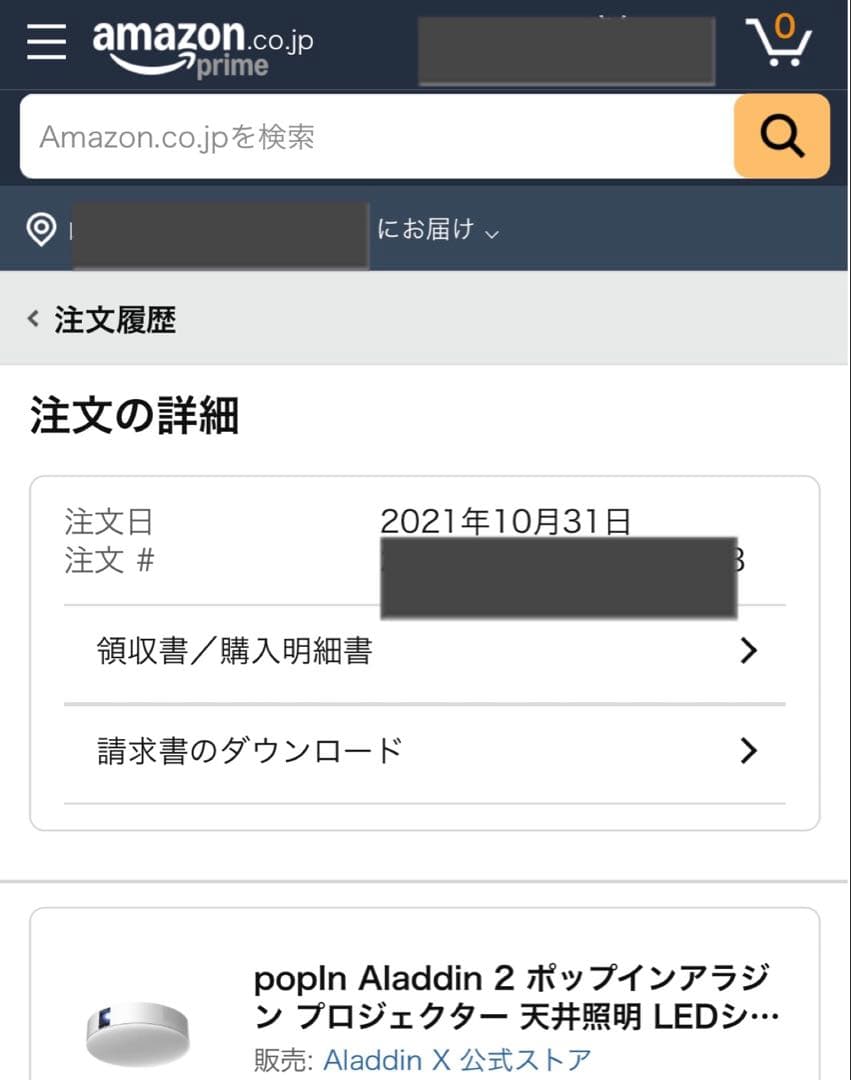Click the back chevron beside 注文履歴

coord(34,320)
